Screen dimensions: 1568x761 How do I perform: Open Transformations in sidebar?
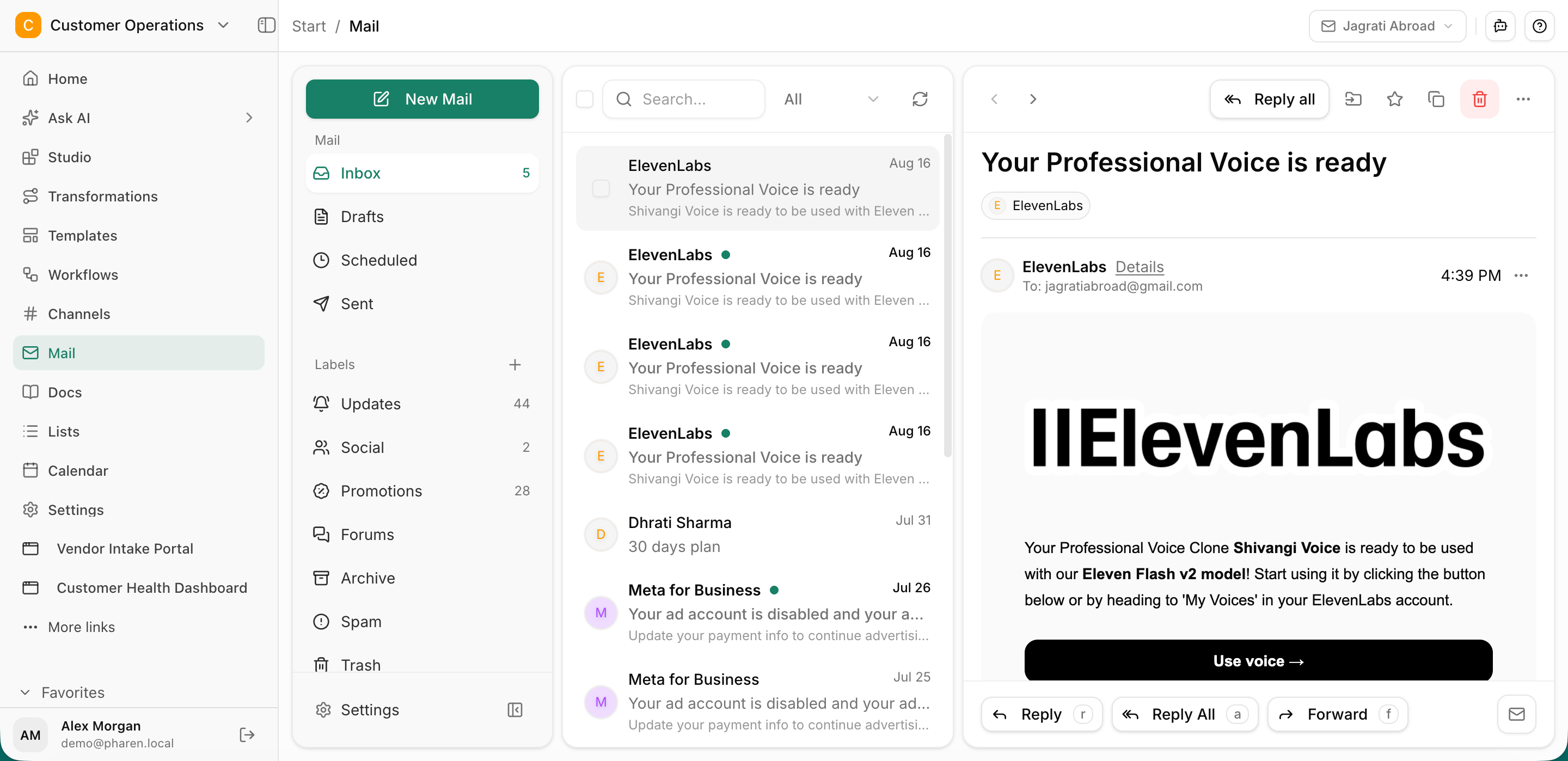[x=139, y=196]
